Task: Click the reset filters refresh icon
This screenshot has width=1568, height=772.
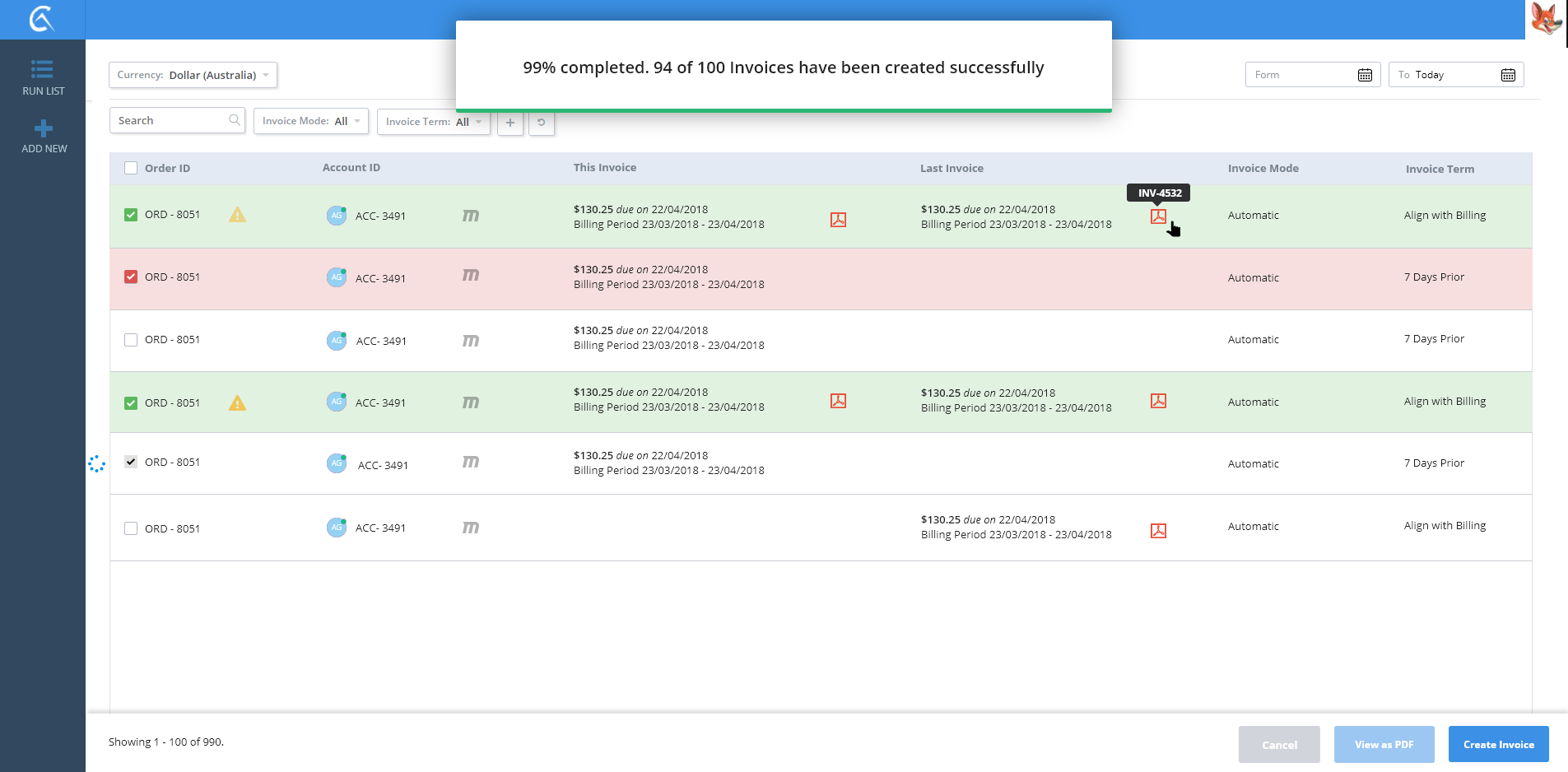Action: 541,123
